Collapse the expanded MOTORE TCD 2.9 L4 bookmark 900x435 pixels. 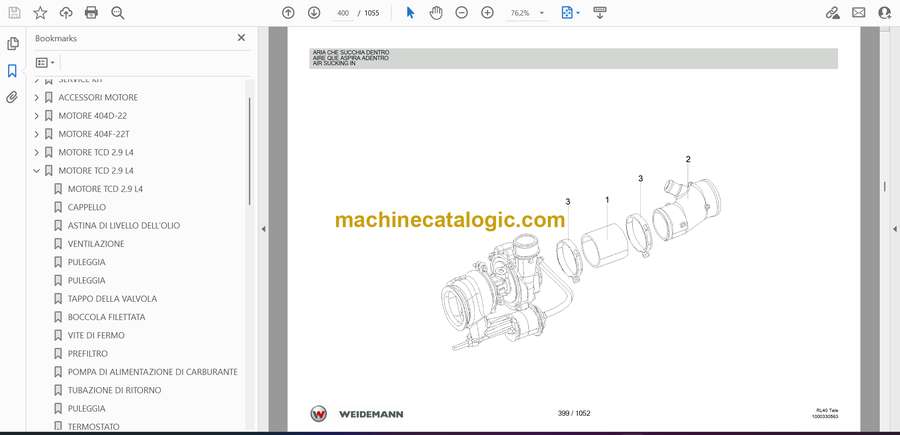pyautogui.click(x=37, y=170)
